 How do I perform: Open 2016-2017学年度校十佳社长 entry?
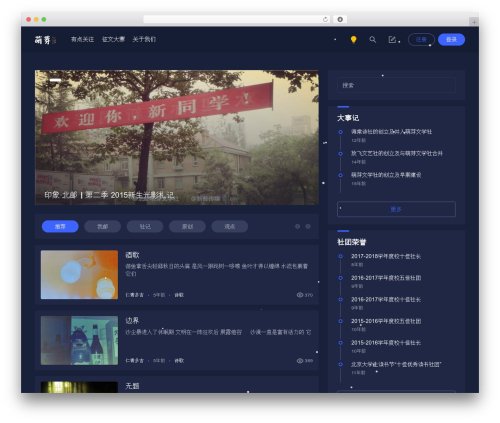click(x=386, y=299)
